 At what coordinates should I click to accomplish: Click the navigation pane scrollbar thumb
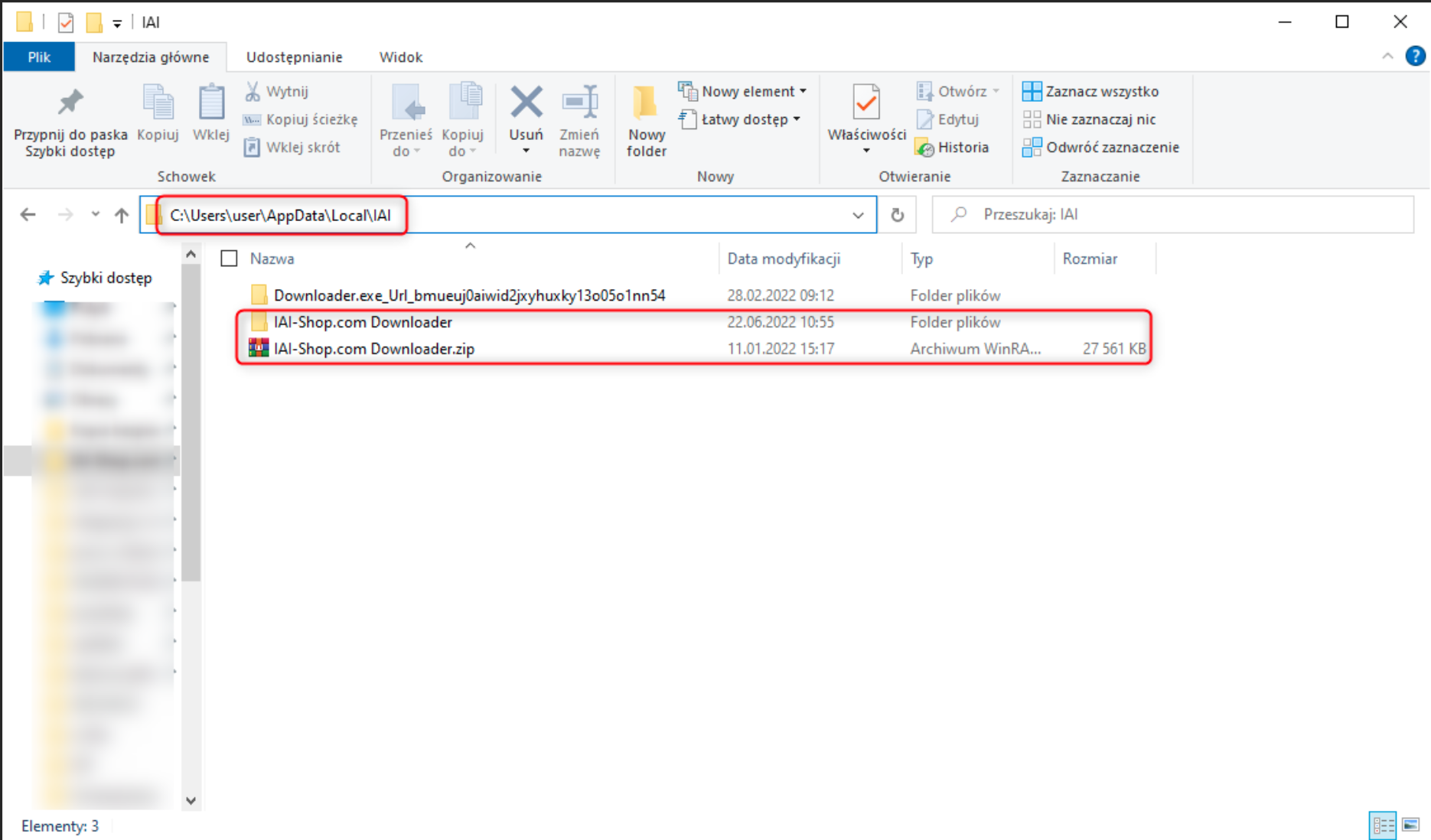191,422
